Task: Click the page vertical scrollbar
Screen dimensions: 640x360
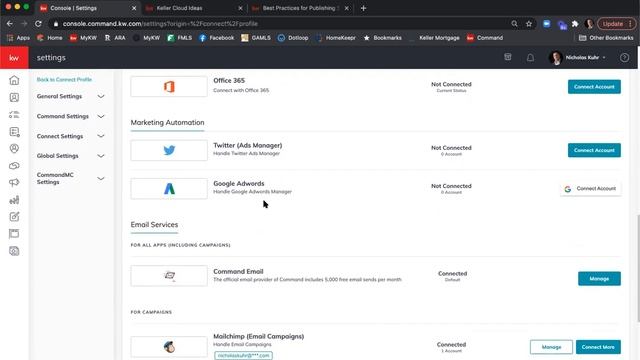Action: tap(637, 267)
